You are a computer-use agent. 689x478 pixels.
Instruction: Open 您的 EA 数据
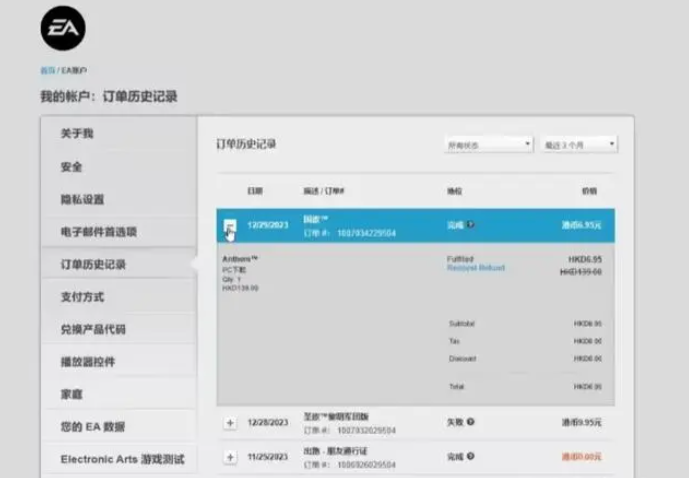click(x=93, y=427)
